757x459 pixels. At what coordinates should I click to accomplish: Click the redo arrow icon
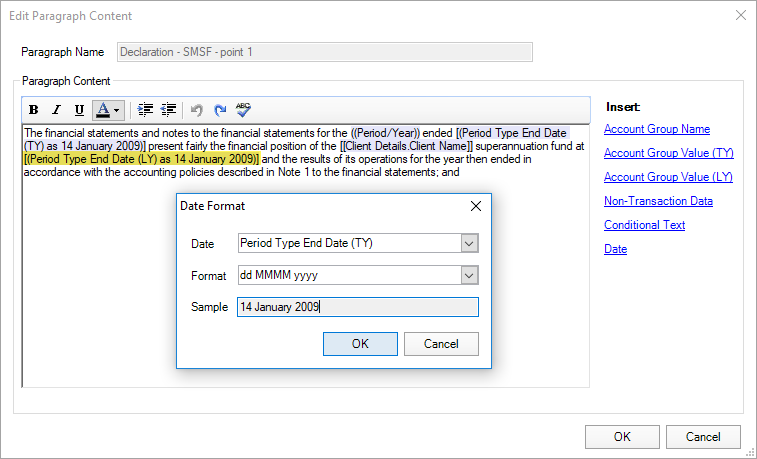click(220, 110)
